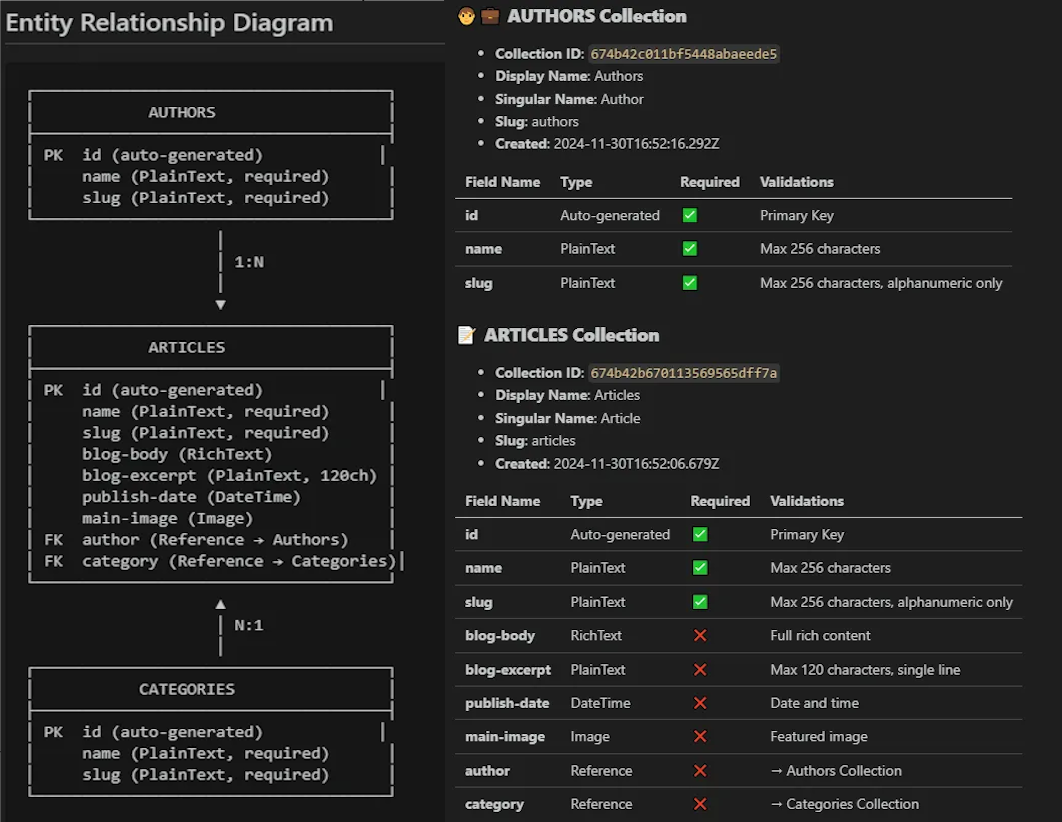This screenshot has height=822, width=1062.
Task: Click the Articles collection ID code
Action: point(683,373)
